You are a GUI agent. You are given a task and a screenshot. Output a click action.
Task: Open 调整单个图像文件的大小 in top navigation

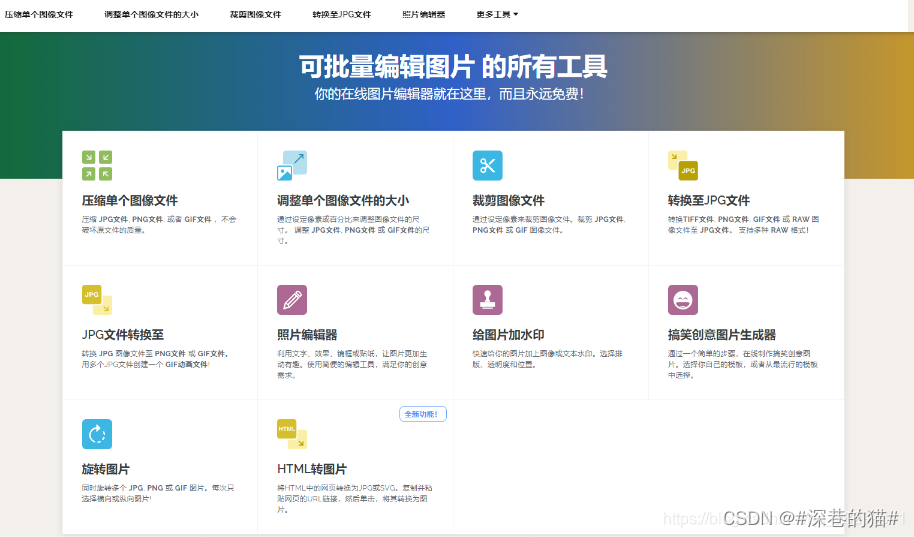[x=152, y=15]
